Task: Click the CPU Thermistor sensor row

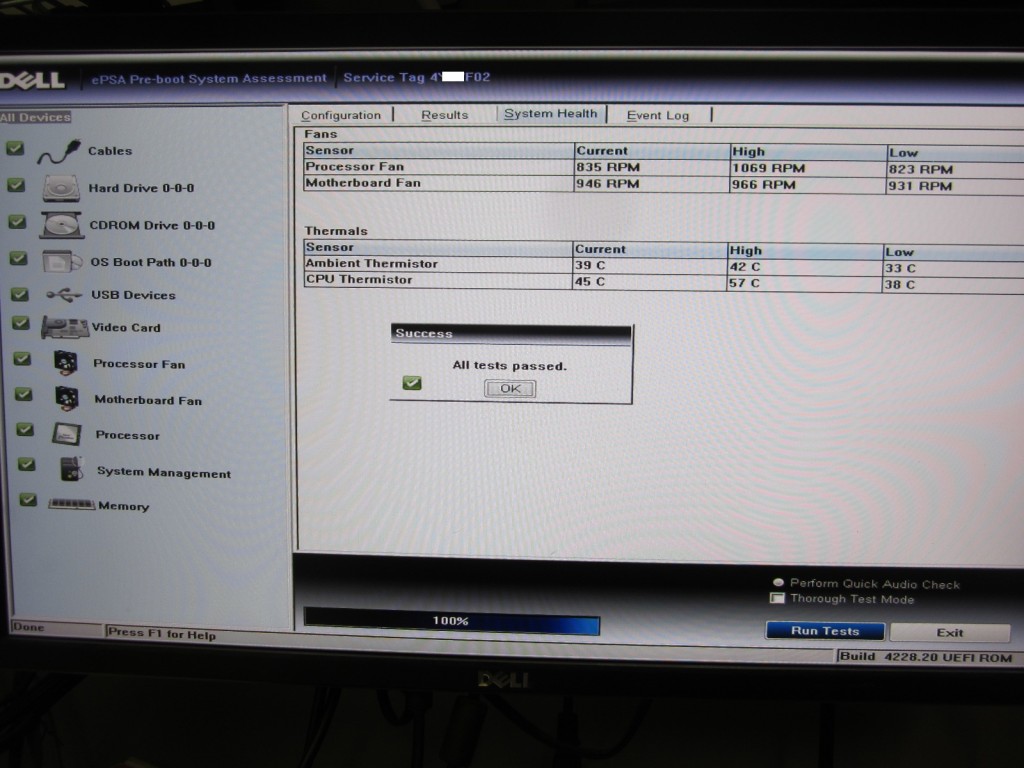Action: (664, 281)
